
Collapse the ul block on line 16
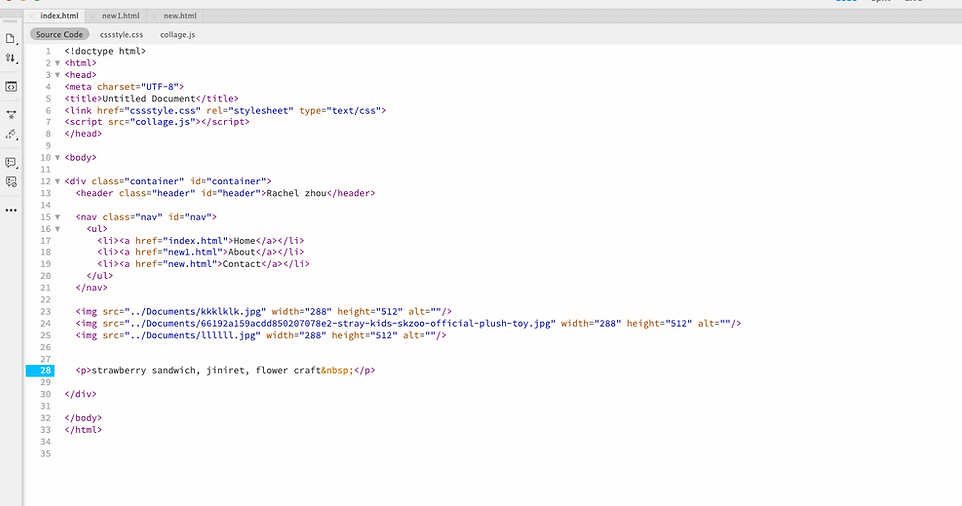tap(58, 229)
